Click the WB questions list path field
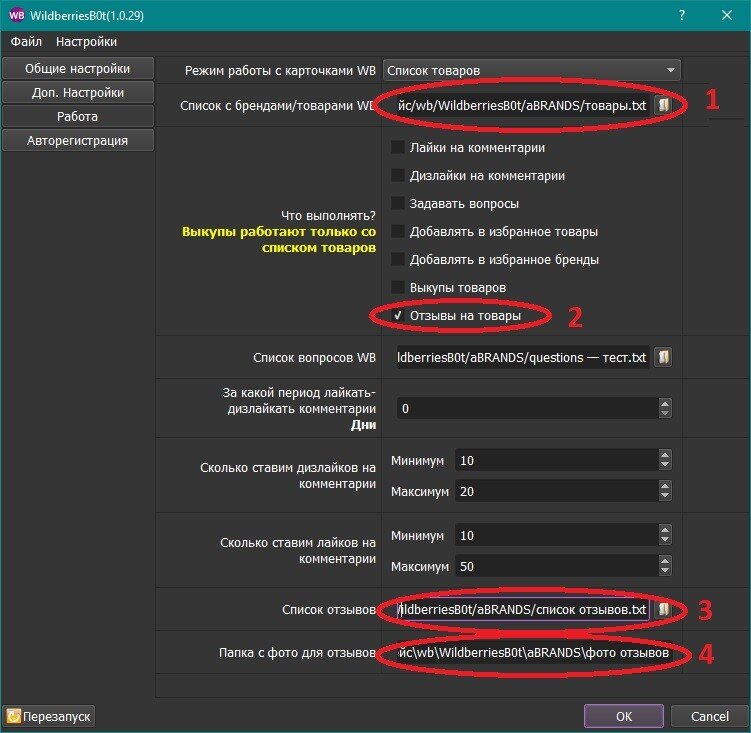This screenshot has width=751, height=733. pos(523,357)
